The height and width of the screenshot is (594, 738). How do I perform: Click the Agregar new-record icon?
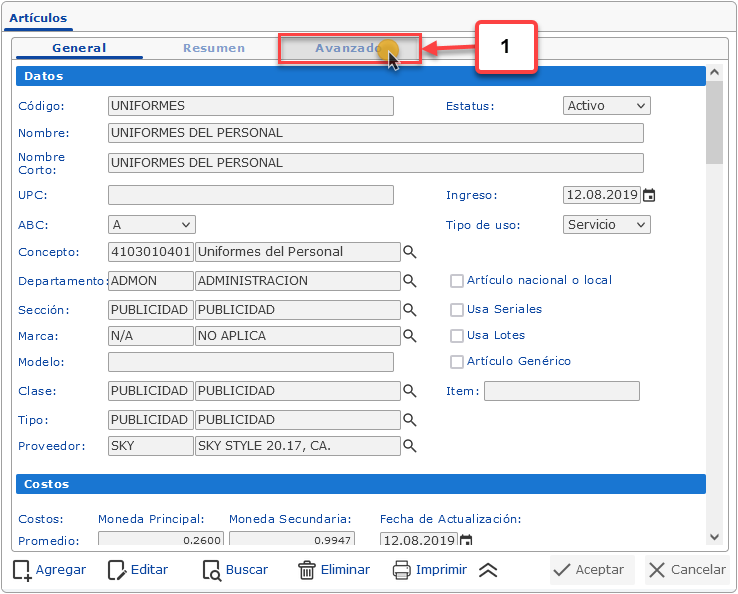(22, 570)
